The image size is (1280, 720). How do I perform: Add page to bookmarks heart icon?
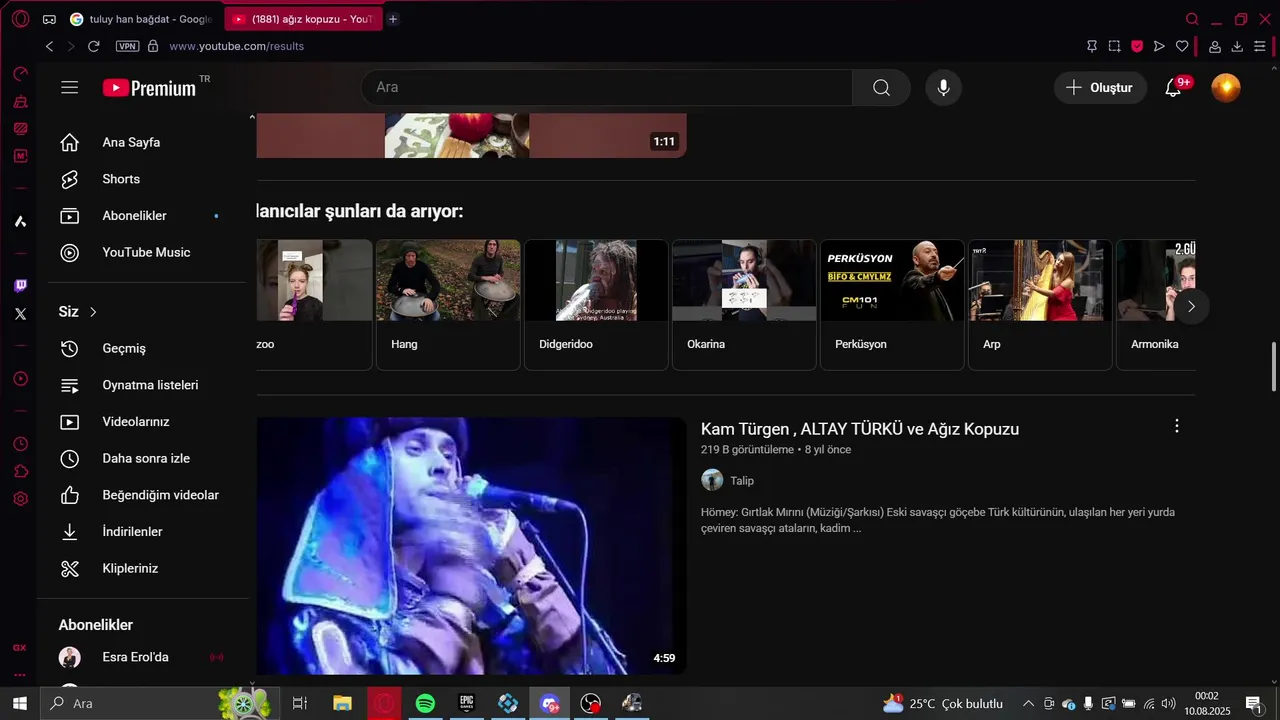[1182, 46]
